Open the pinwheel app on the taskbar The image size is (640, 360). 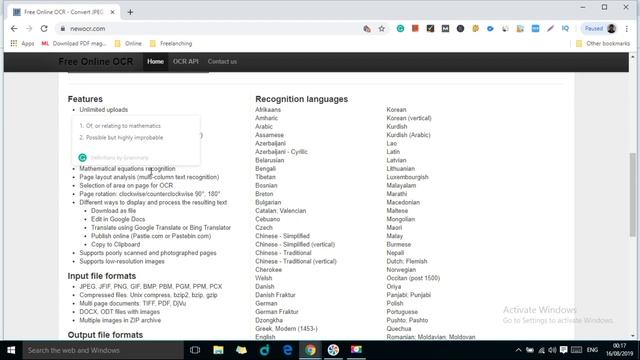[x=333, y=350]
